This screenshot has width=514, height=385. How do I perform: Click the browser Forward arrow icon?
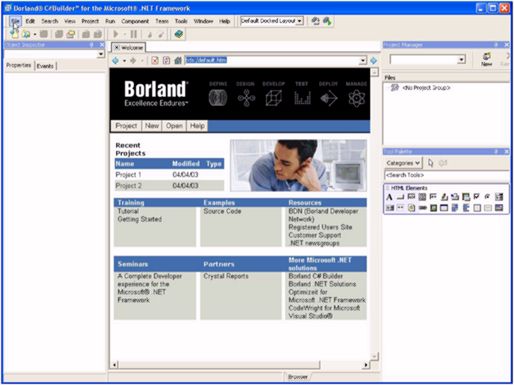[133, 60]
